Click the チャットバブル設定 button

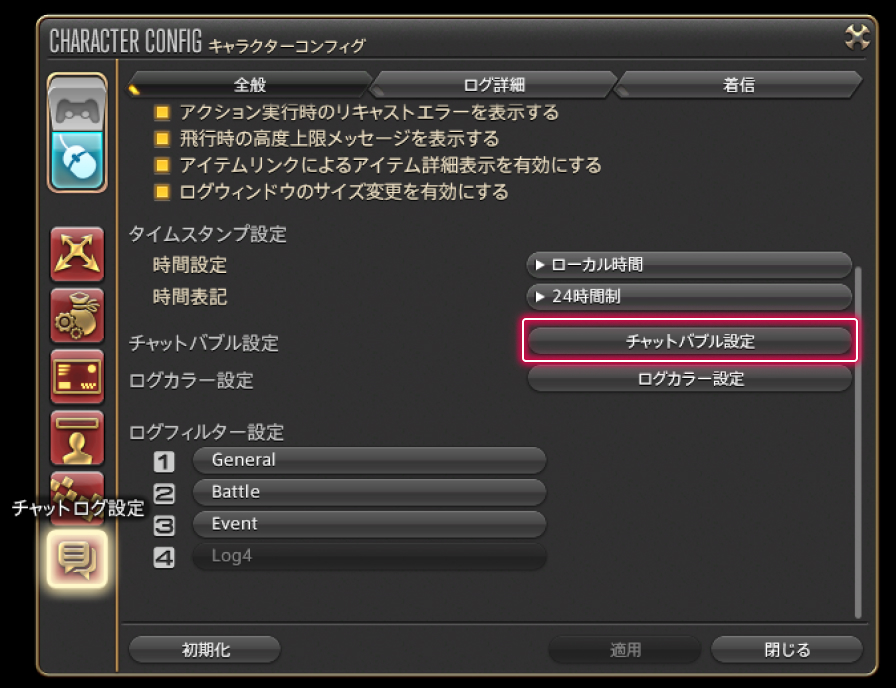[690, 341]
